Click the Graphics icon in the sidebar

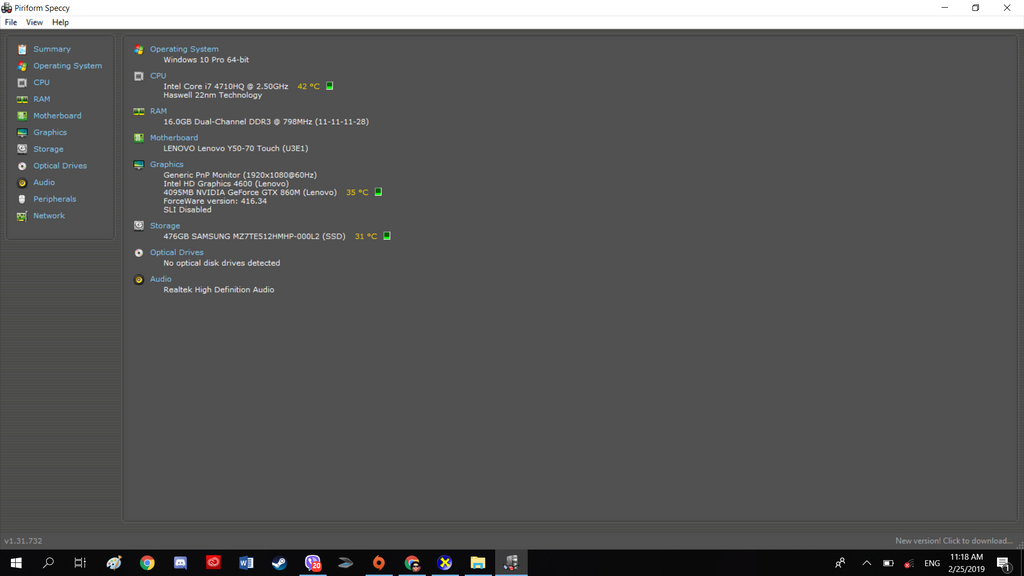[x=22, y=133]
